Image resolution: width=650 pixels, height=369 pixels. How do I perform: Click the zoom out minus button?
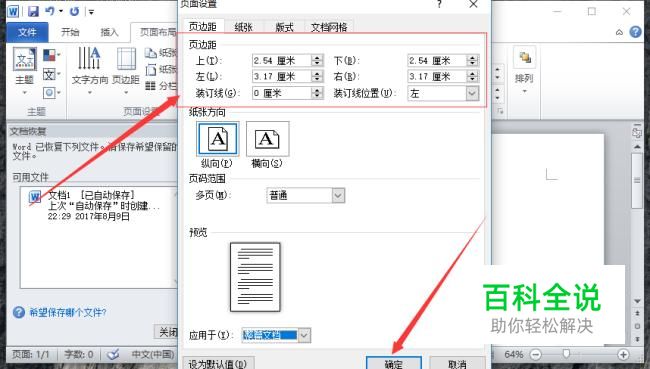point(536,355)
